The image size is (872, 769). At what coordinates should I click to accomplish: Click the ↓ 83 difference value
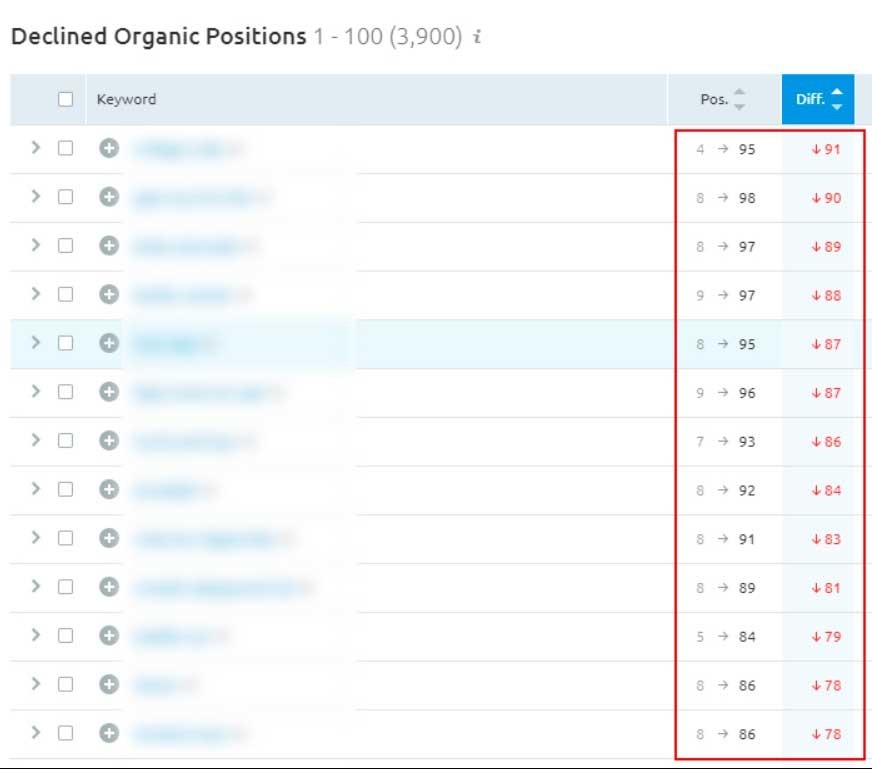coord(826,539)
